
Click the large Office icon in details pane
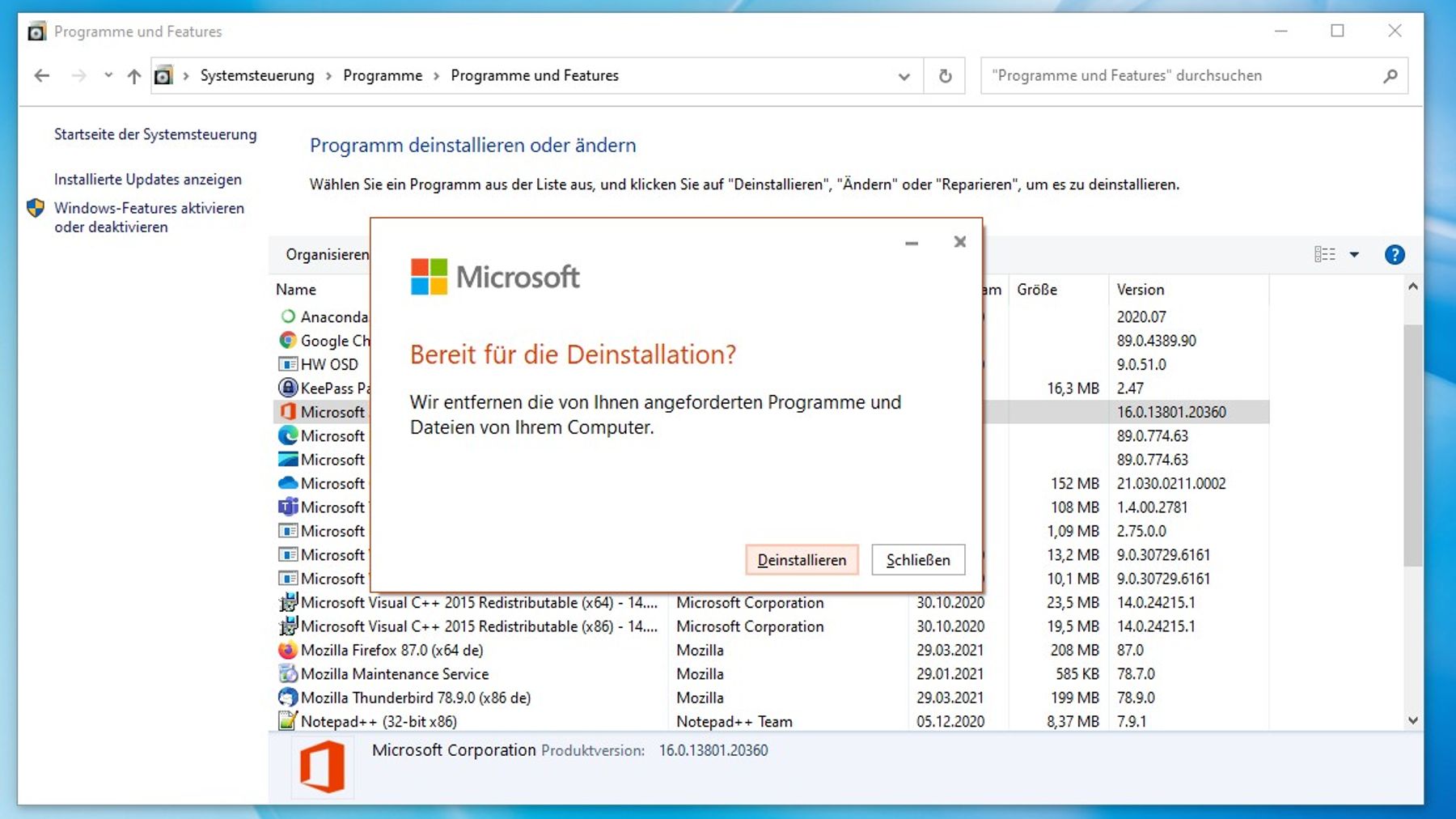[x=322, y=767]
